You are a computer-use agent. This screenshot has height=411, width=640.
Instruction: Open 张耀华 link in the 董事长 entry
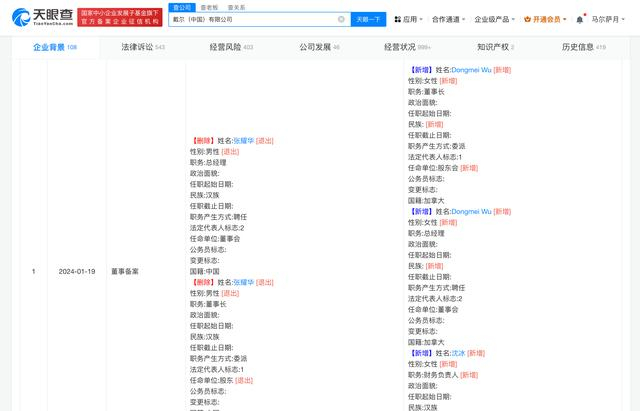(243, 282)
